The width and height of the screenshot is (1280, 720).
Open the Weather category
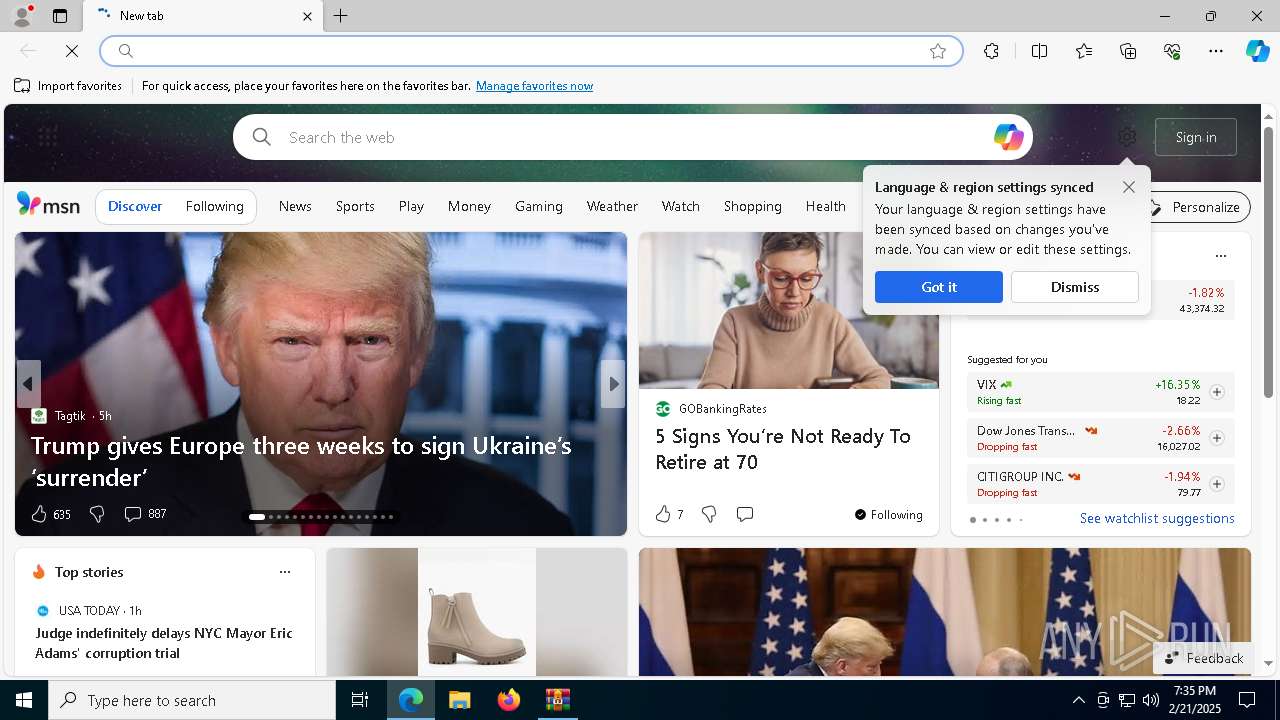pos(612,206)
